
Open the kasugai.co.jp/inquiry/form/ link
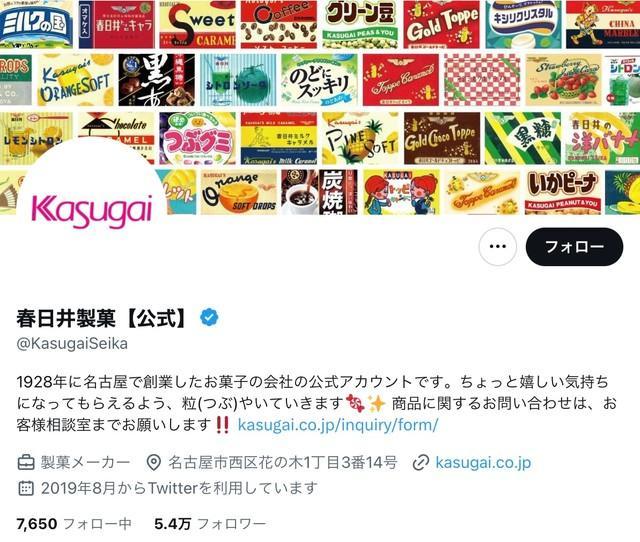point(338,424)
